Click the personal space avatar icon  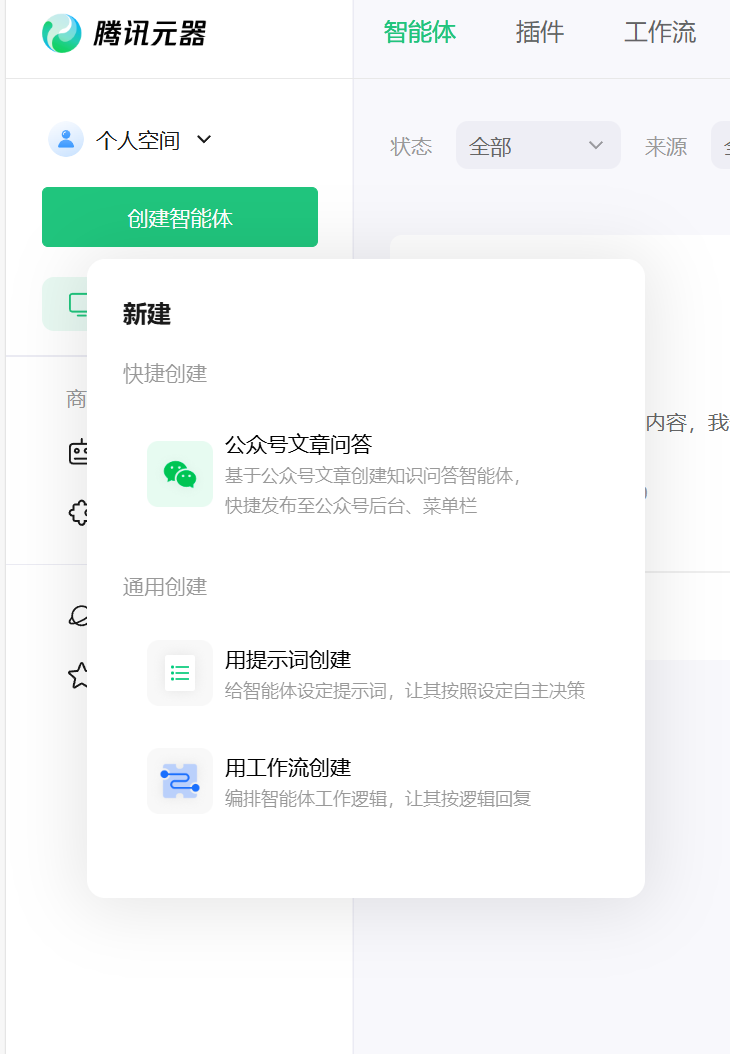[x=66, y=140]
